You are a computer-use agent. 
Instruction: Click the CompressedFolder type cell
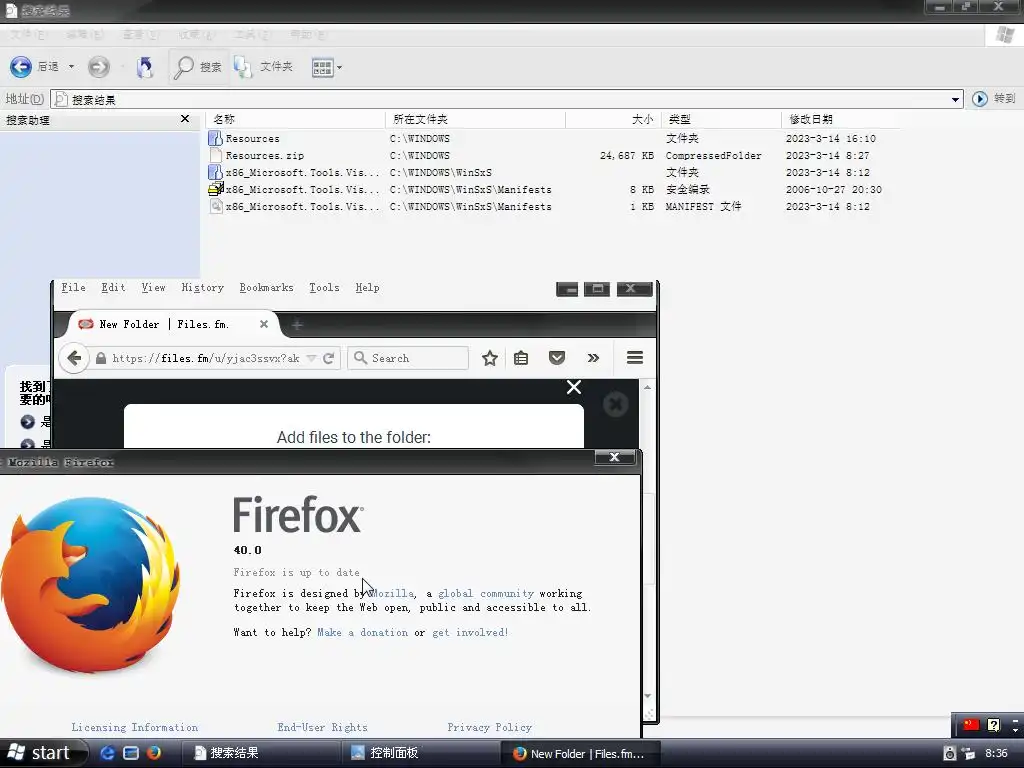[713, 155]
